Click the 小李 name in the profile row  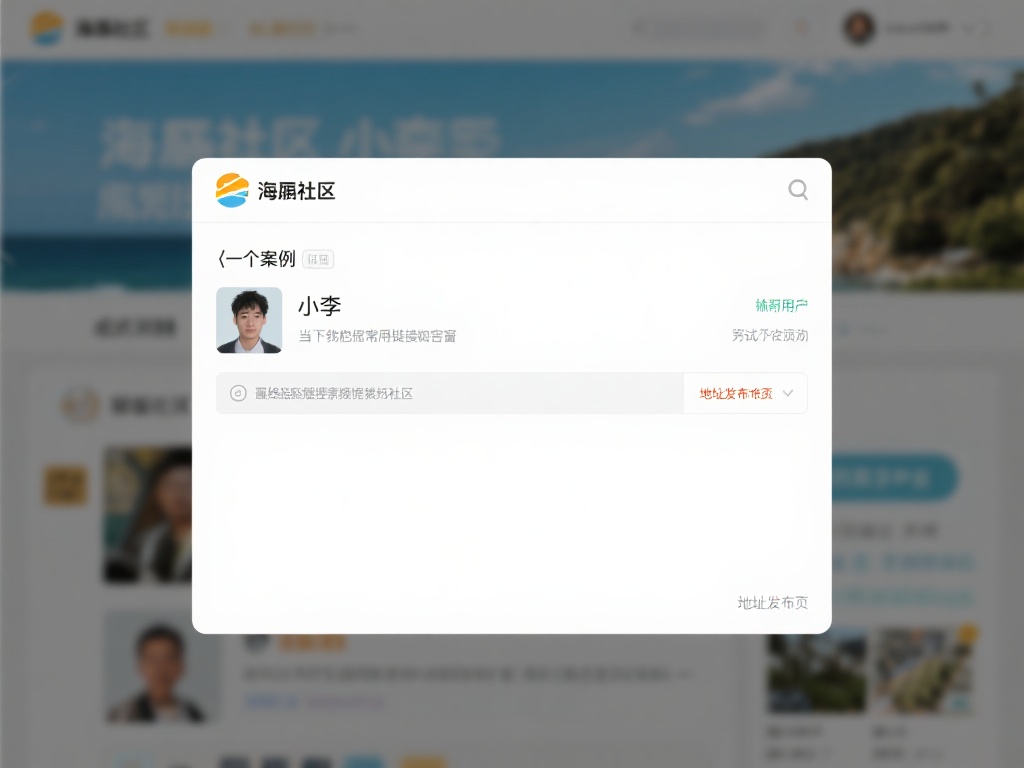point(320,306)
